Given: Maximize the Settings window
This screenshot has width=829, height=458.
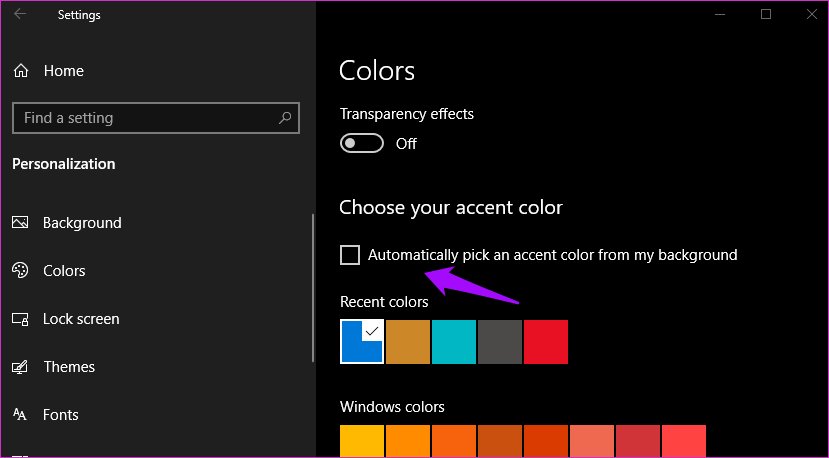Looking at the screenshot, I should click(x=766, y=14).
